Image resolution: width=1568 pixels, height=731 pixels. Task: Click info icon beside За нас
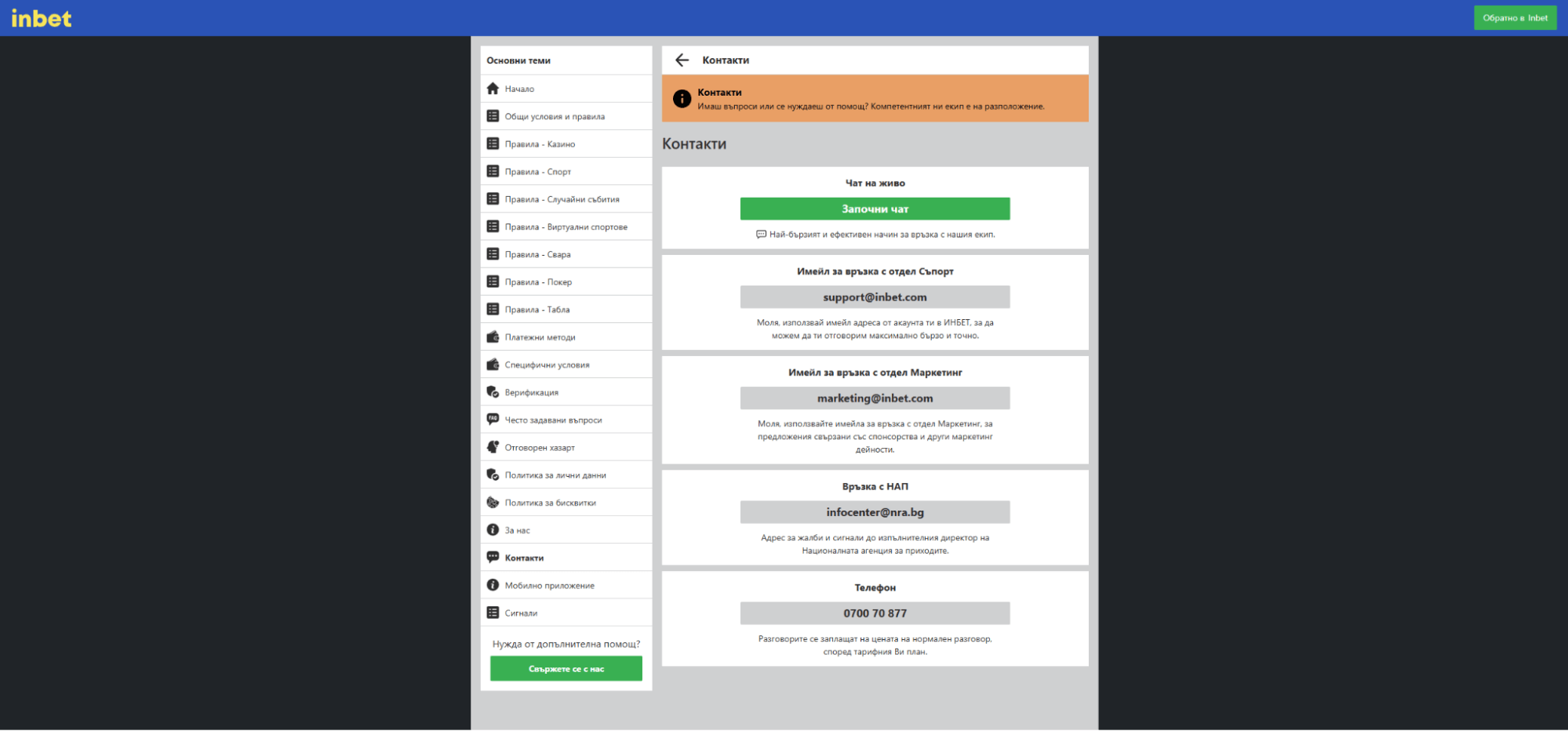pos(493,530)
